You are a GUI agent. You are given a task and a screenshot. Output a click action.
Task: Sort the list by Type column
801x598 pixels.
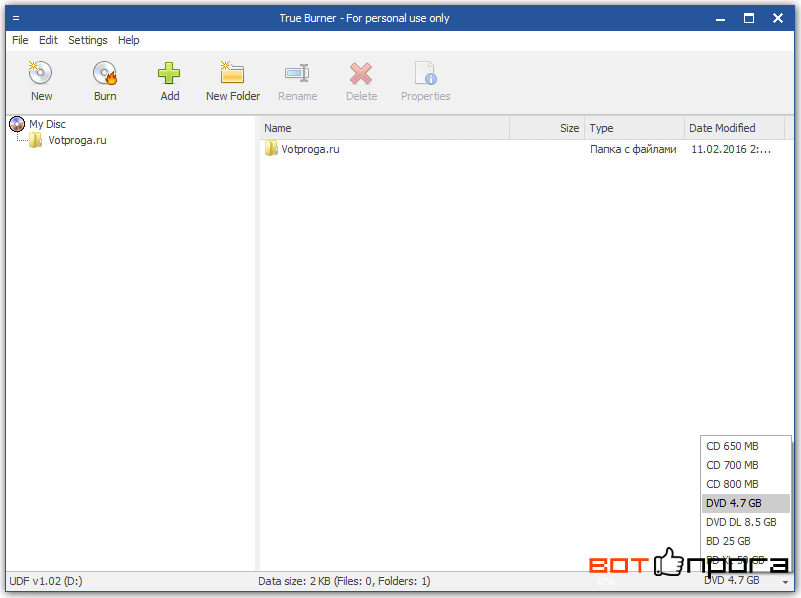pos(634,128)
